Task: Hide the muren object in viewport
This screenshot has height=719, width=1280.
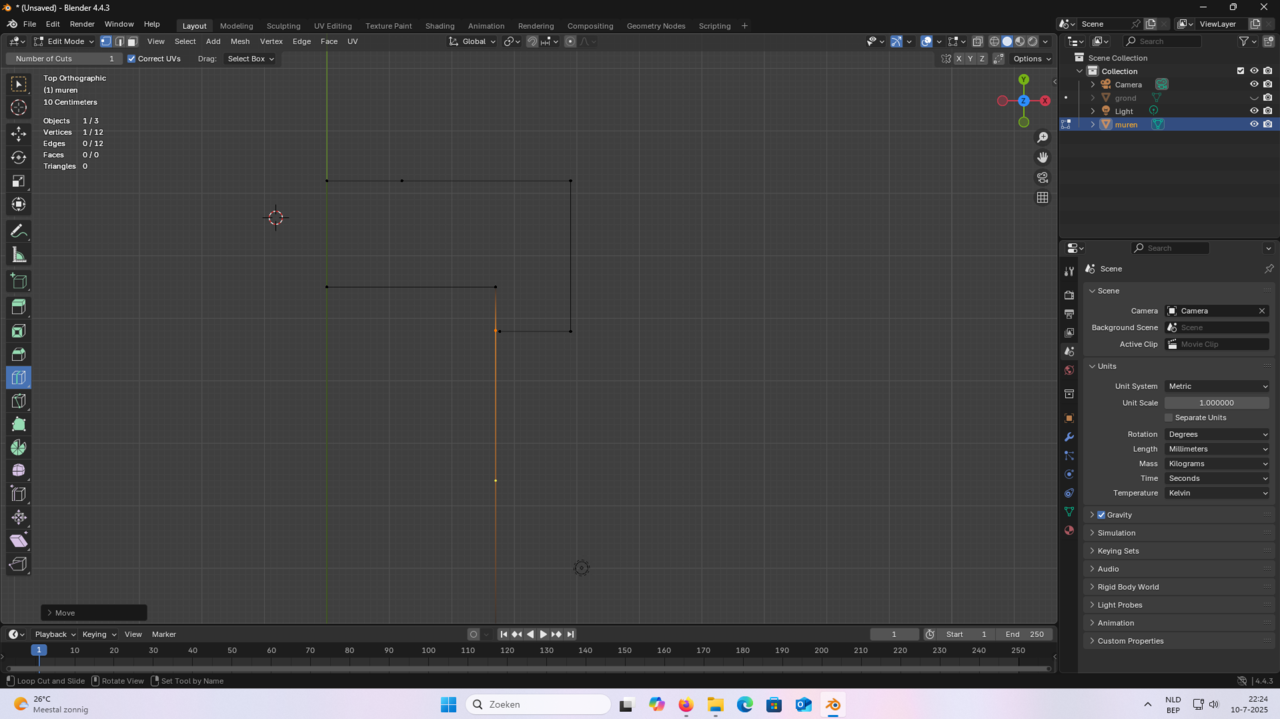Action: [x=1254, y=124]
